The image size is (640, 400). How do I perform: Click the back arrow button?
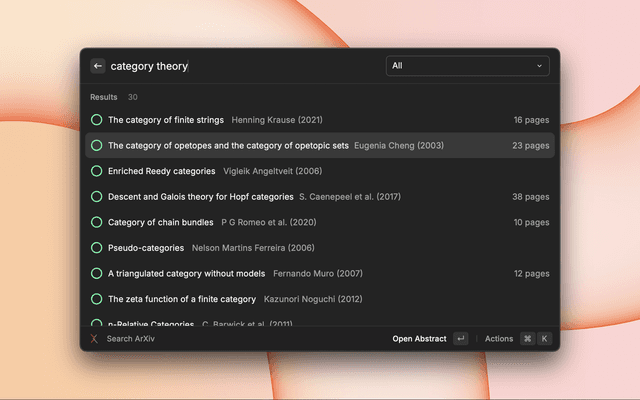point(98,66)
